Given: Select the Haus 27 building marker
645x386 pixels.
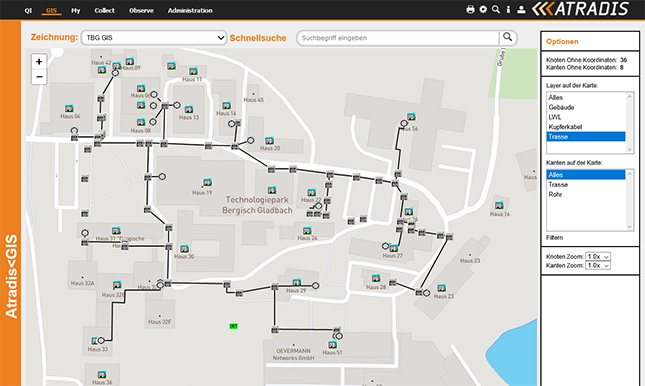Looking at the screenshot, I should [394, 248].
